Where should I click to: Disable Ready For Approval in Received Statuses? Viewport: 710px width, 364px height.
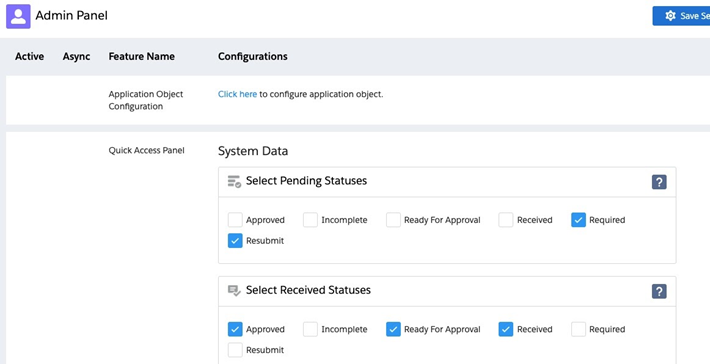(393, 329)
